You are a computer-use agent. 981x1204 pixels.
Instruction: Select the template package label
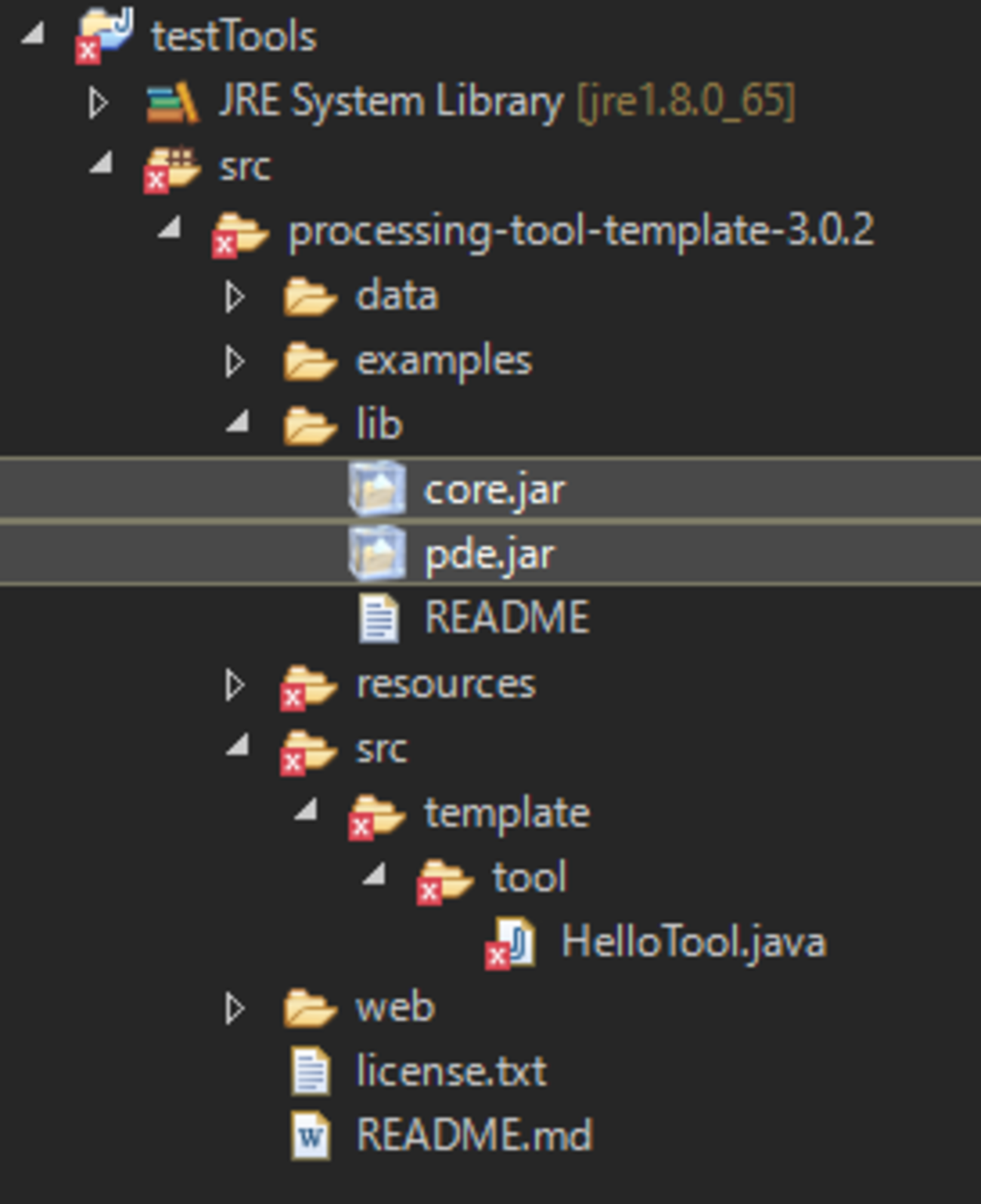tap(506, 813)
